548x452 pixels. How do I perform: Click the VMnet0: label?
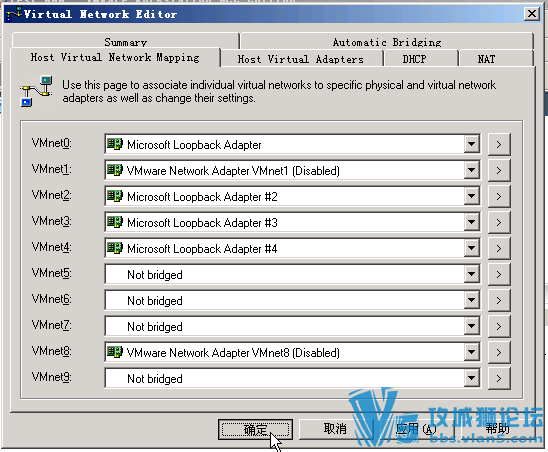pos(51,143)
